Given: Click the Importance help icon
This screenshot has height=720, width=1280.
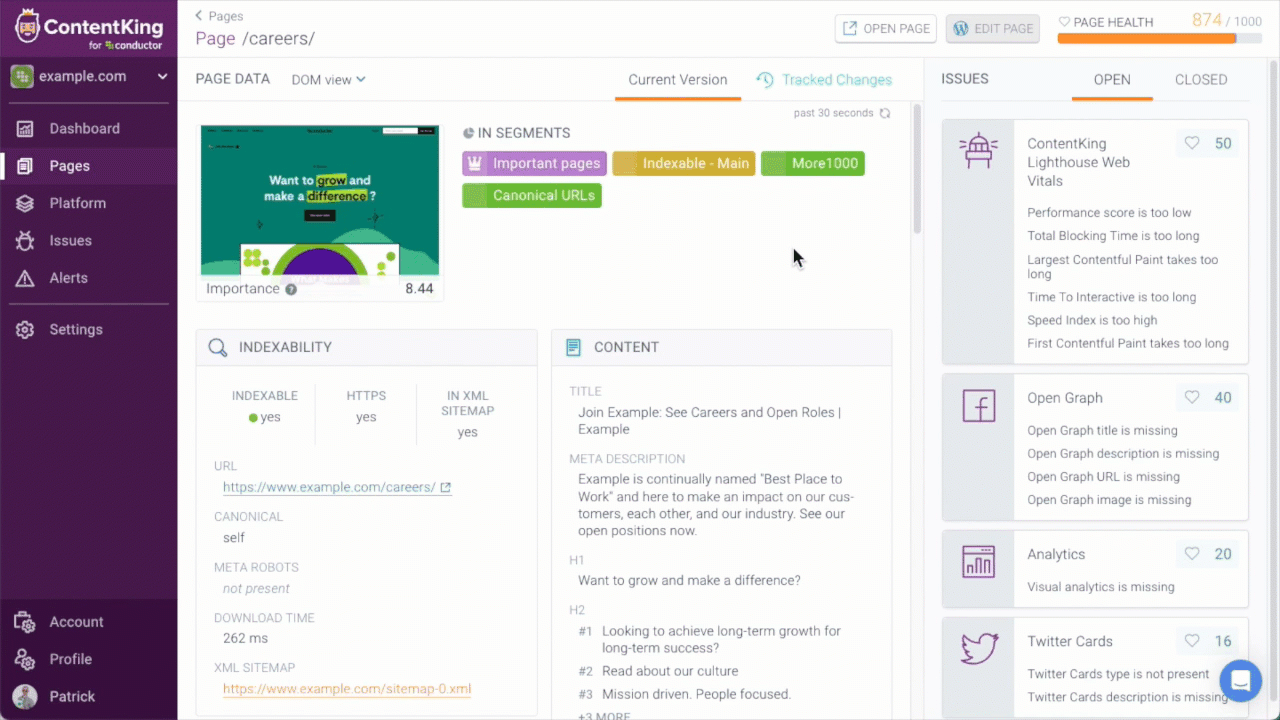Looking at the screenshot, I should click(x=291, y=289).
